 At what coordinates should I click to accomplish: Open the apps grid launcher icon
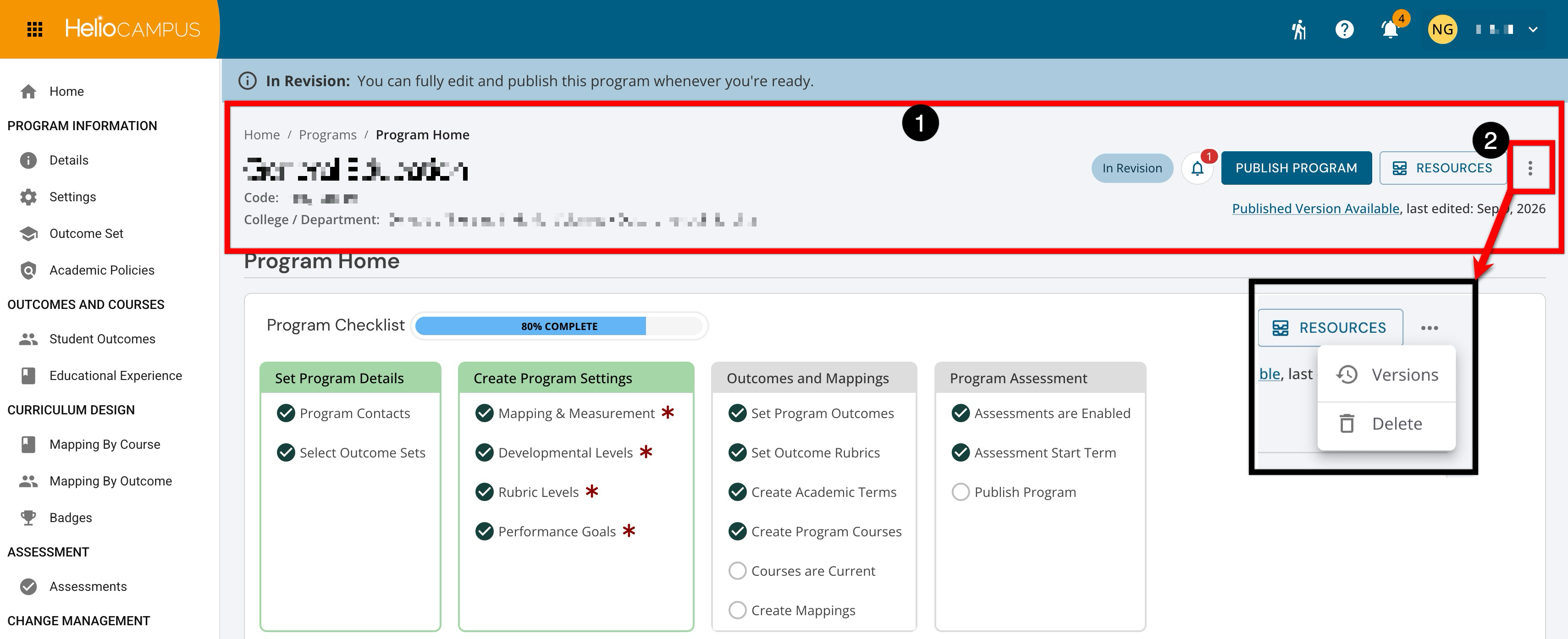pyautogui.click(x=35, y=29)
